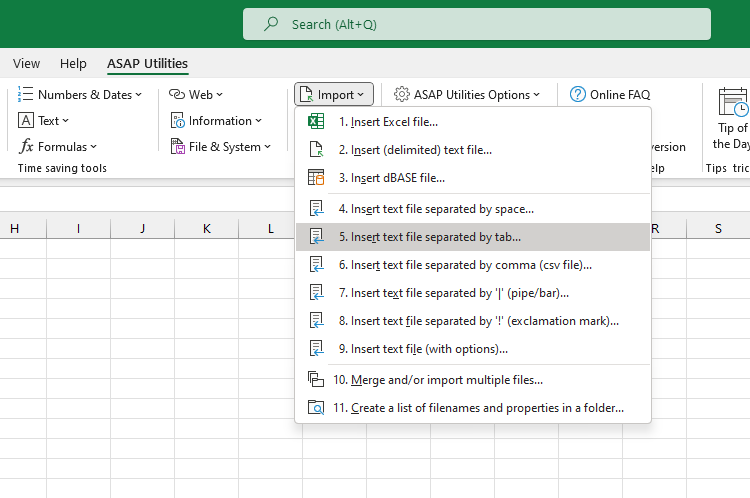Choose 11. Create a list of filenames and properties

click(x=473, y=408)
